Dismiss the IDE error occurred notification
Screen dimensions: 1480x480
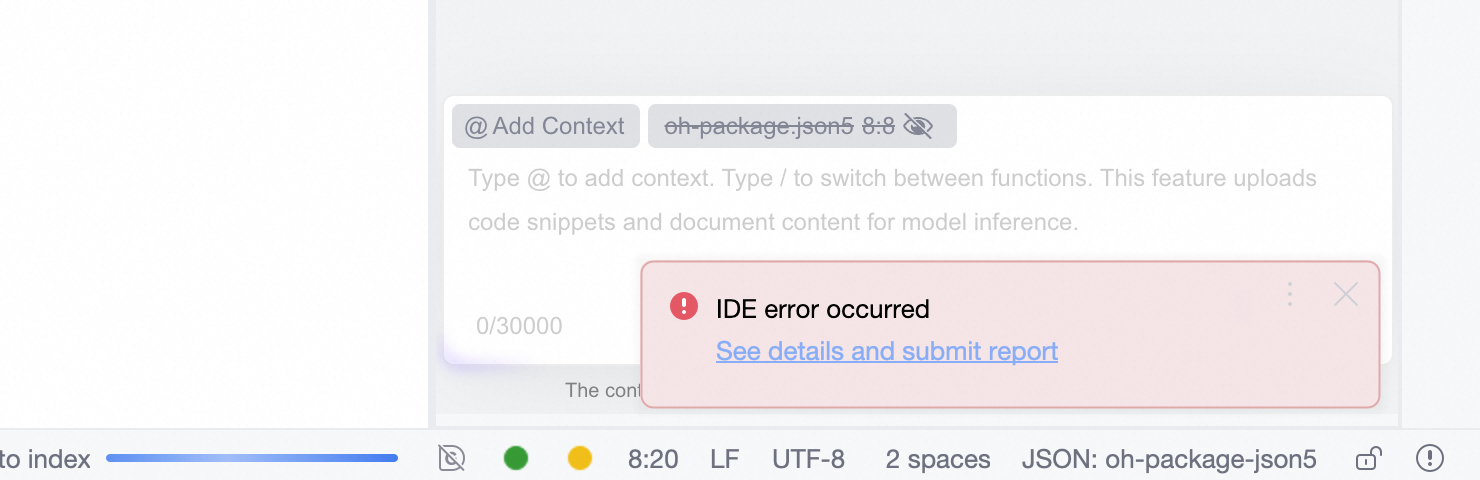1346,294
